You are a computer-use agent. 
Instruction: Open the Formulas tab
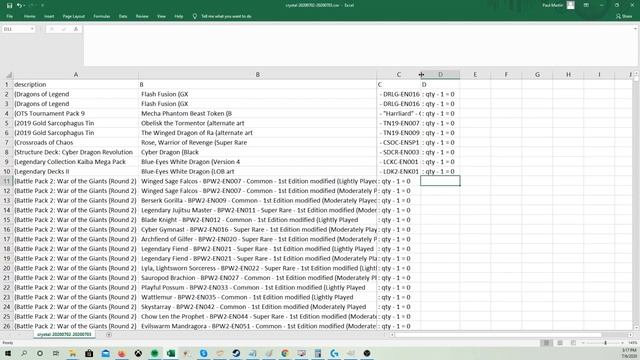[x=102, y=16]
